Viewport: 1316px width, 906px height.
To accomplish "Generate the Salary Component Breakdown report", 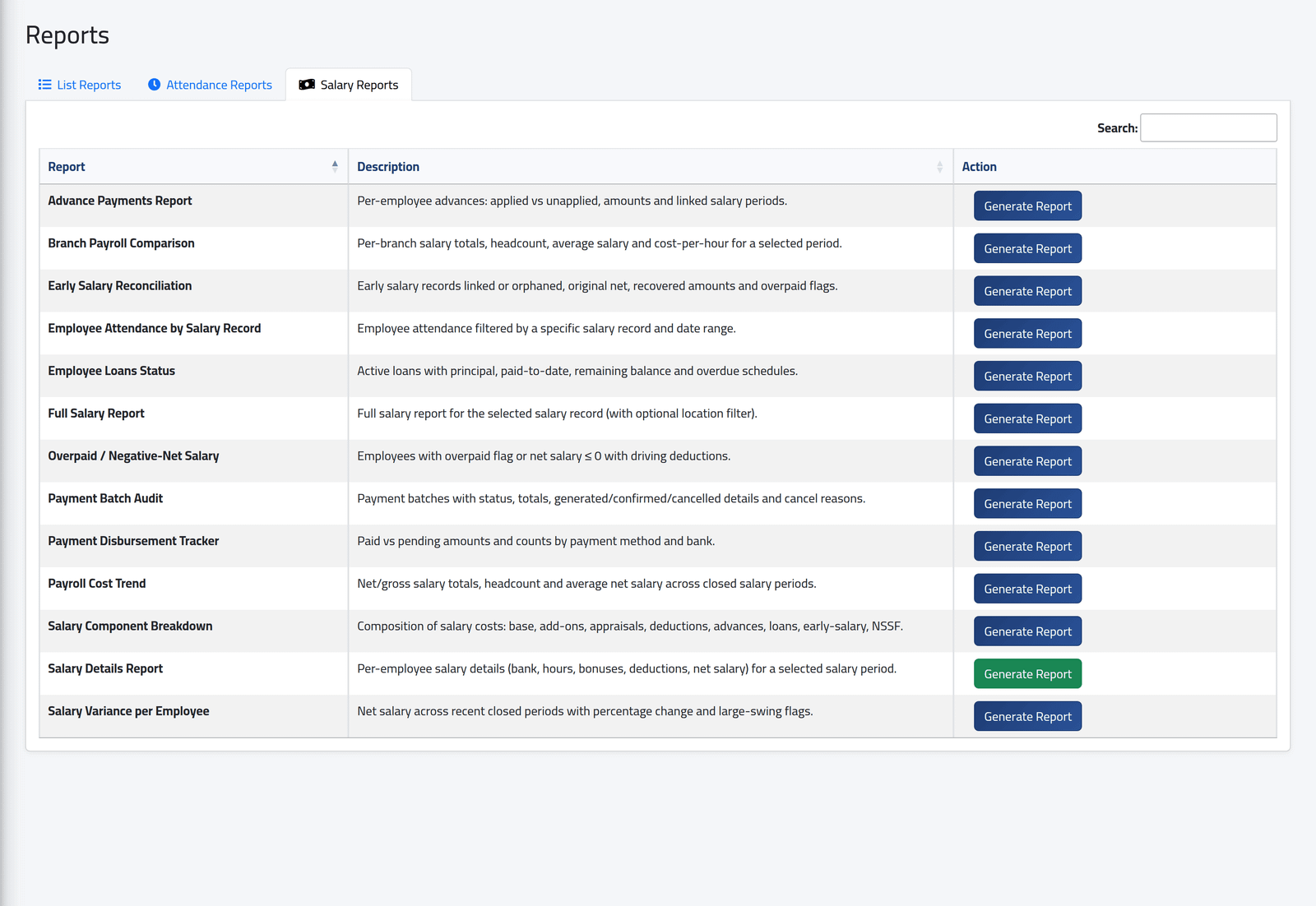I will pos(1027,631).
